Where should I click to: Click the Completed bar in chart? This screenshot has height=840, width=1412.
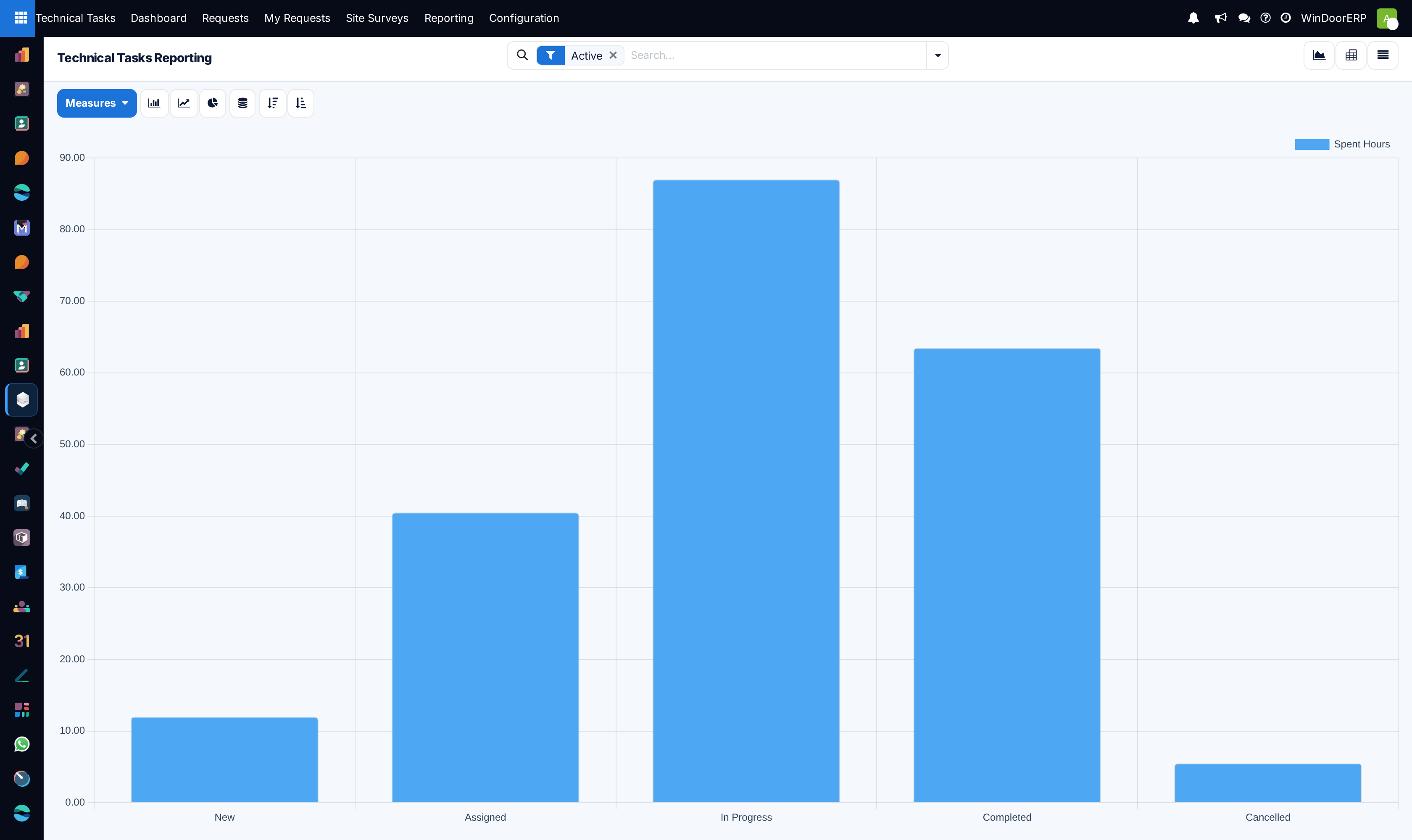[1007, 575]
